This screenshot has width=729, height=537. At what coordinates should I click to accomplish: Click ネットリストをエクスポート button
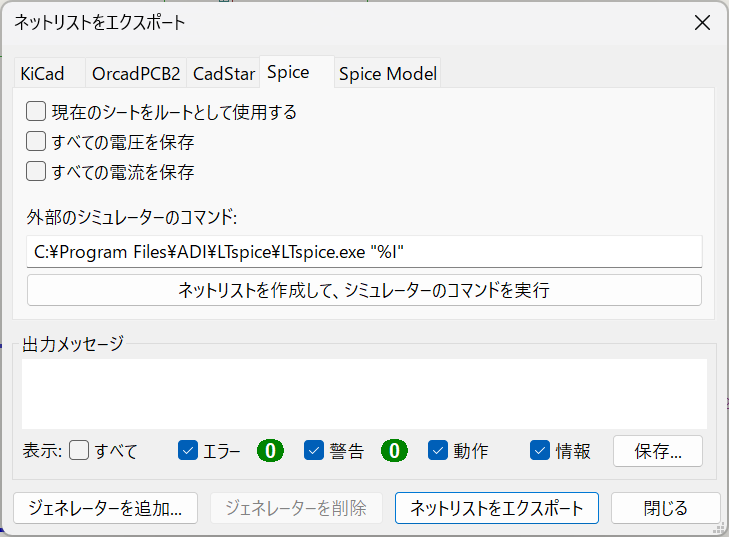[497, 508]
